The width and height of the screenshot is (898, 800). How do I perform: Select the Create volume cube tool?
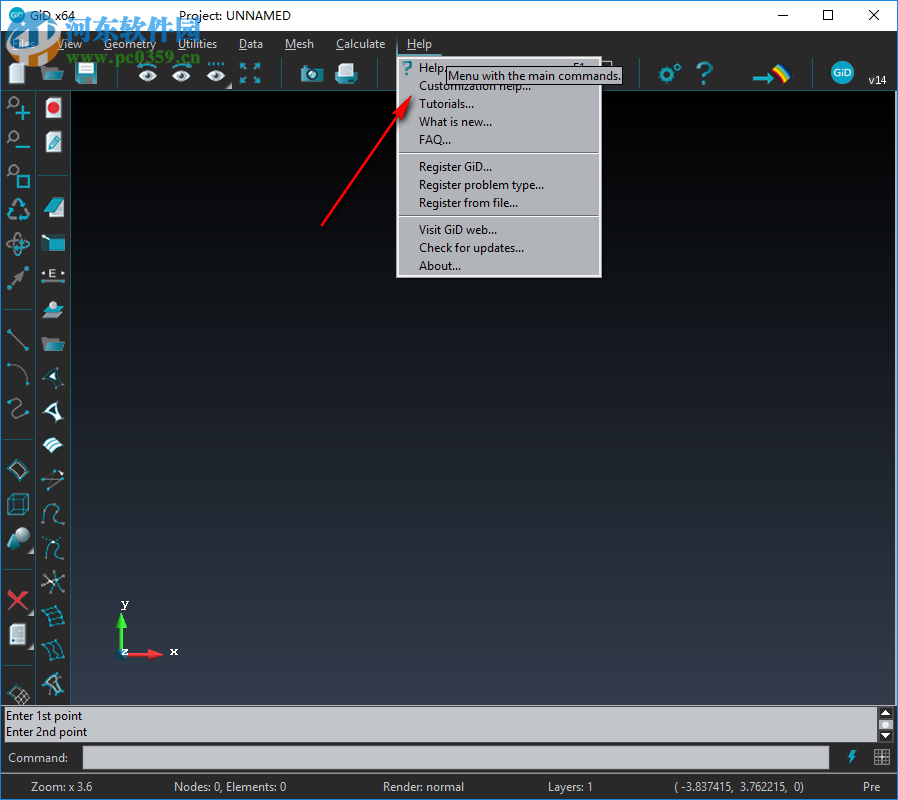click(18, 505)
